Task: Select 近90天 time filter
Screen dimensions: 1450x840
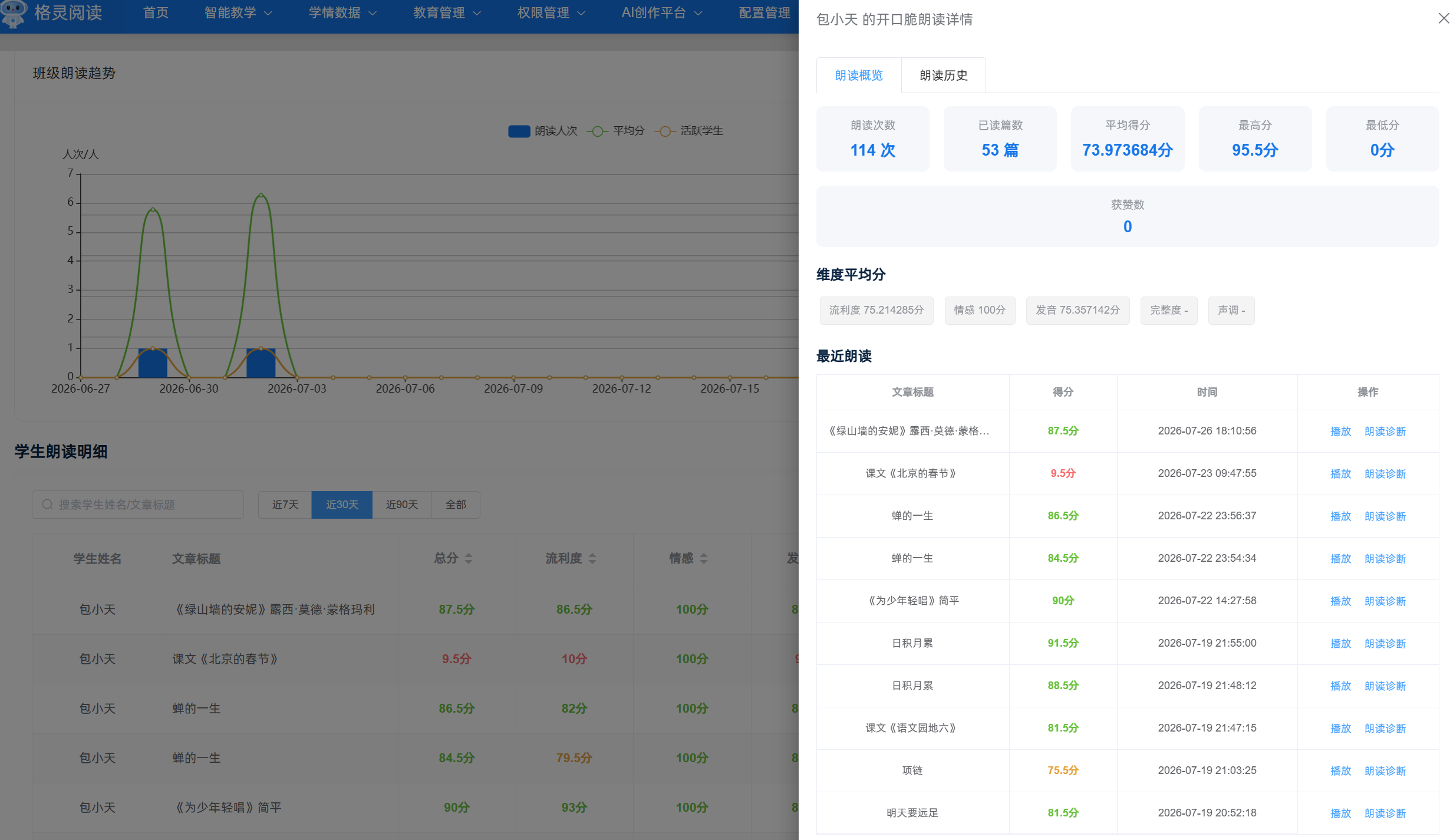Action: tap(402, 505)
